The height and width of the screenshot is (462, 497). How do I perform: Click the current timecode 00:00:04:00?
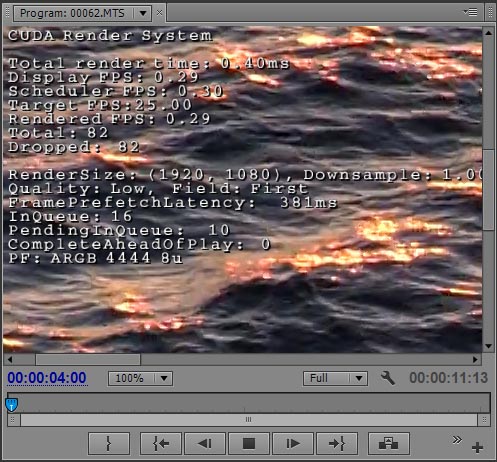point(47,378)
